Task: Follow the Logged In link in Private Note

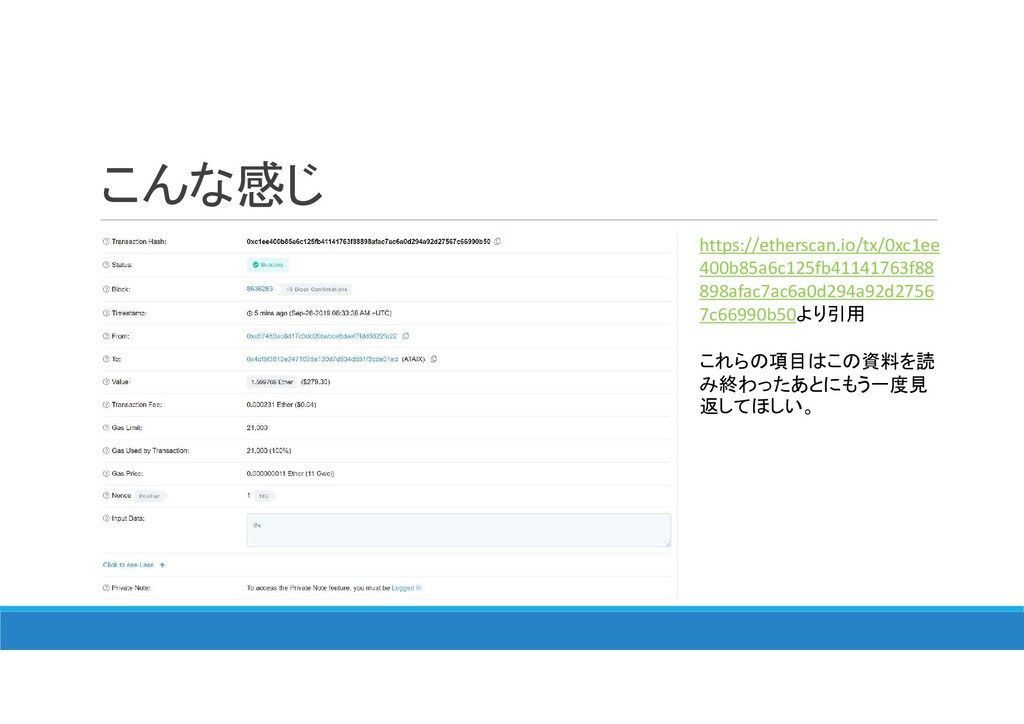Action: click(407, 588)
